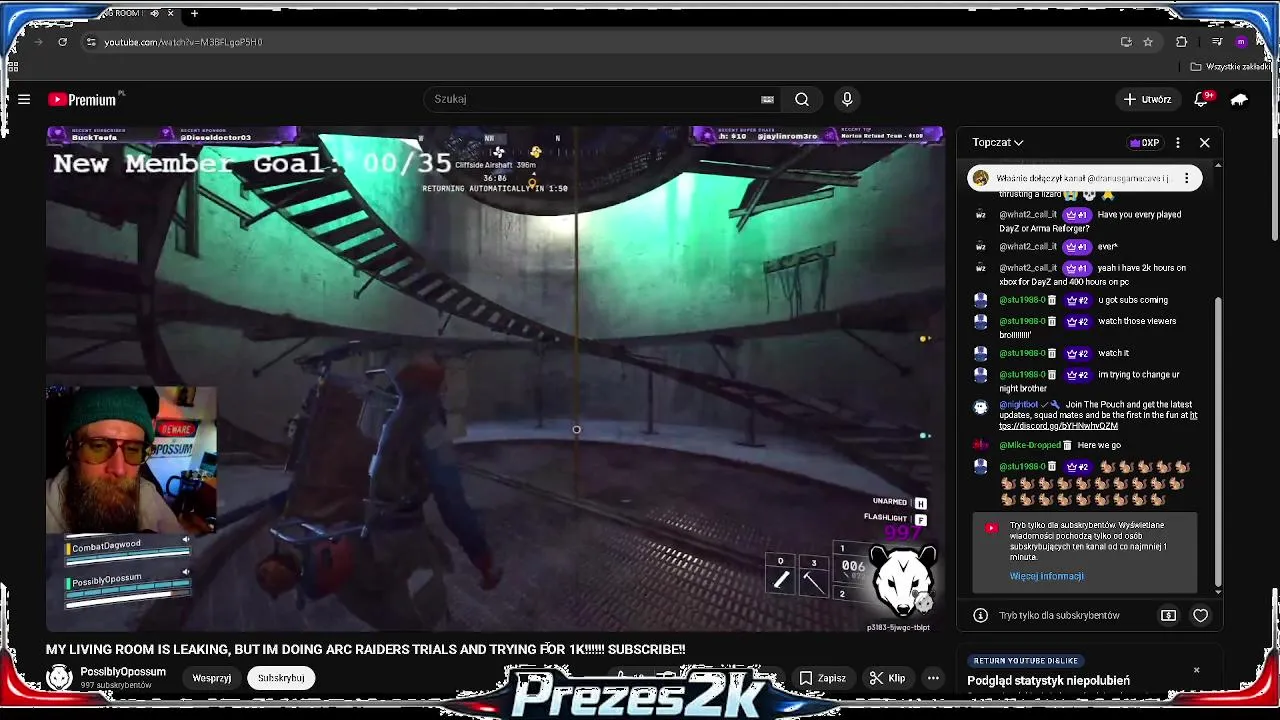
Task: Click the chat info circle icon
Action: tap(981, 615)
